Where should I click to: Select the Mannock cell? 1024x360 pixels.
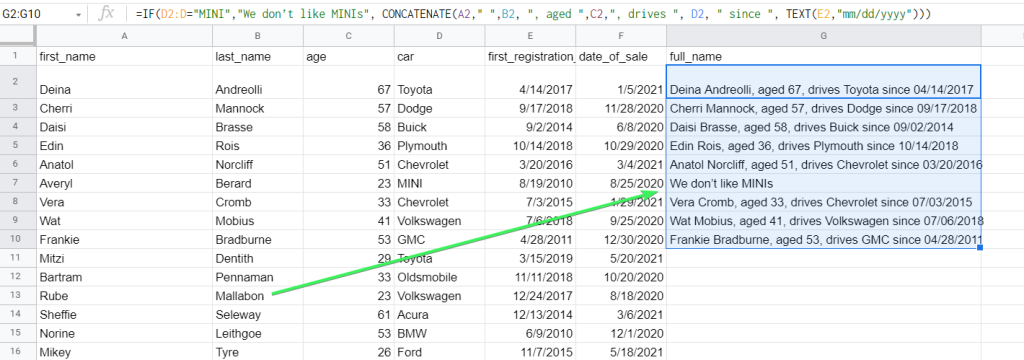pos(259,108)
